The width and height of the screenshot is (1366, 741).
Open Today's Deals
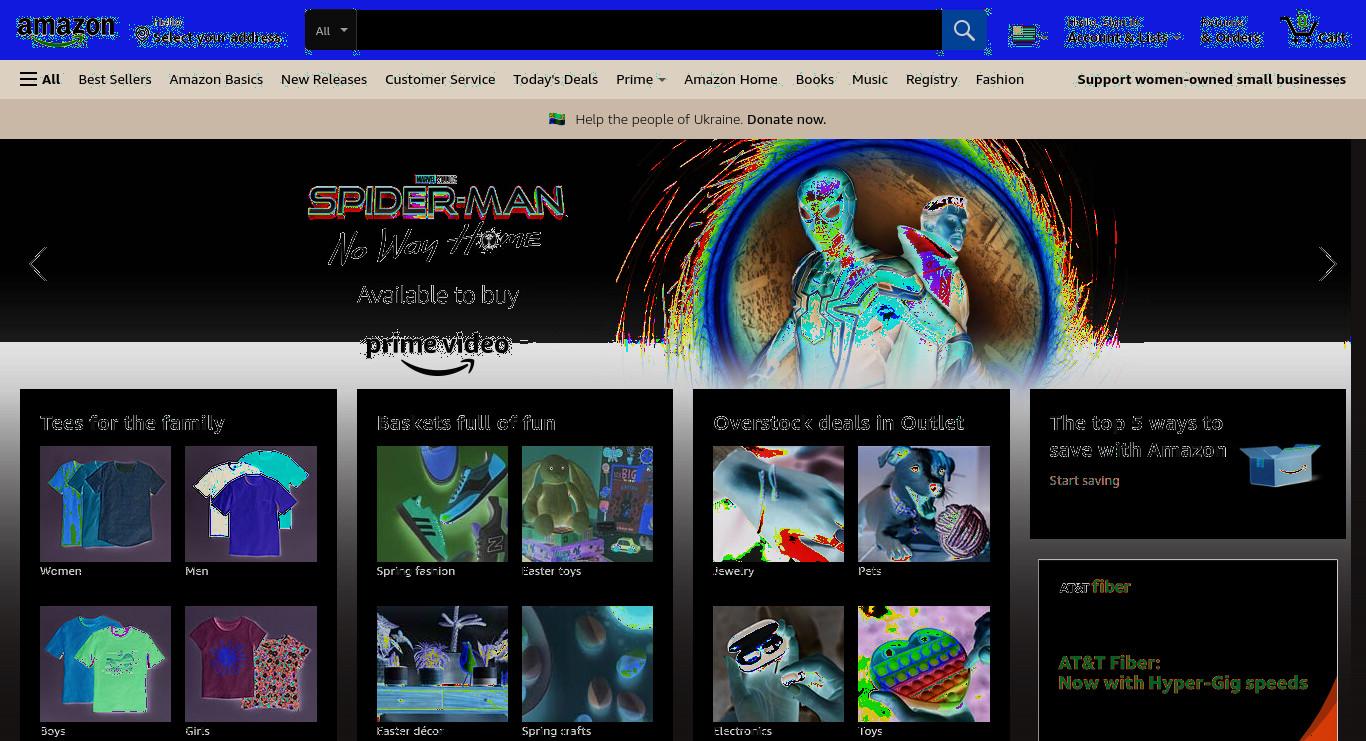pyautogui.click(x=555, y=79)
